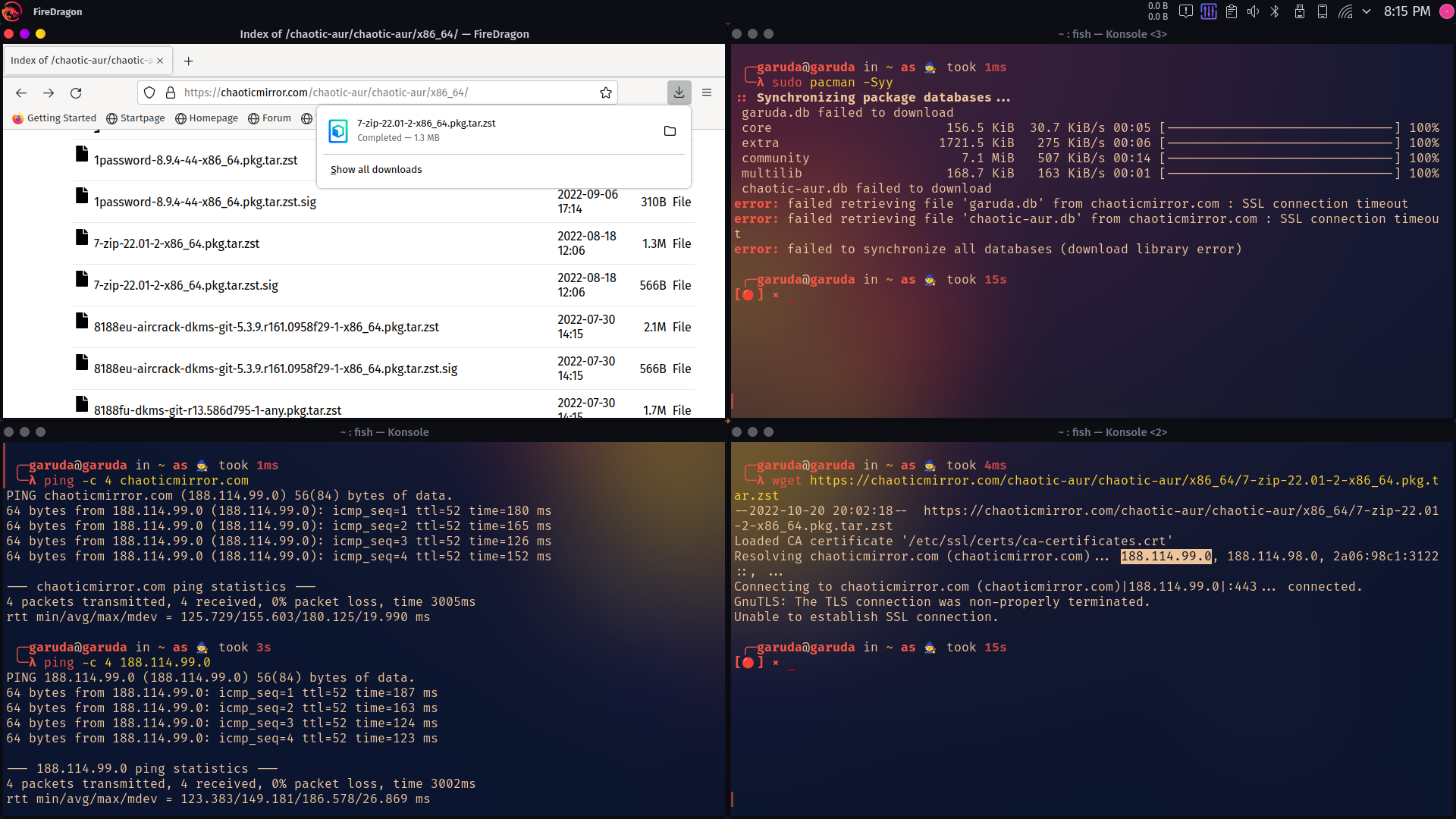
Task: Close the Index of /chaotic-aur tab
Action: point(160,61)
